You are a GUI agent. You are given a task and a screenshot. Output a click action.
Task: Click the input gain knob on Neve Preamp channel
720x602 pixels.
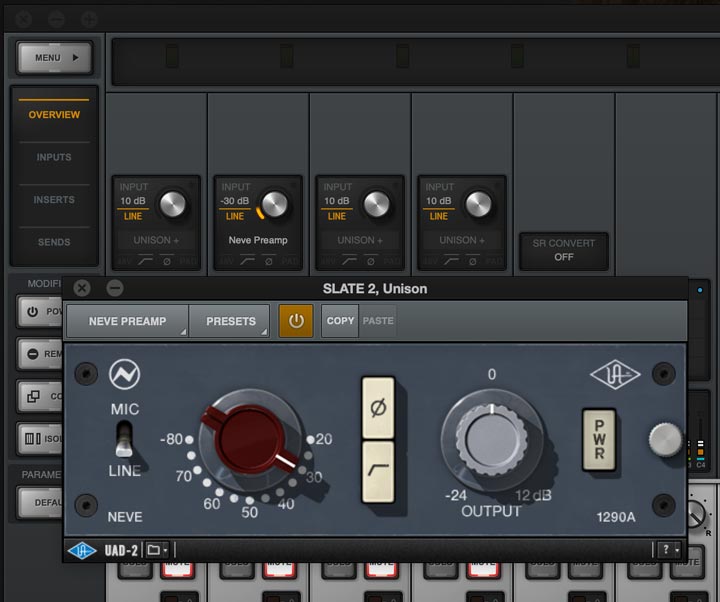tap(274, 204)
